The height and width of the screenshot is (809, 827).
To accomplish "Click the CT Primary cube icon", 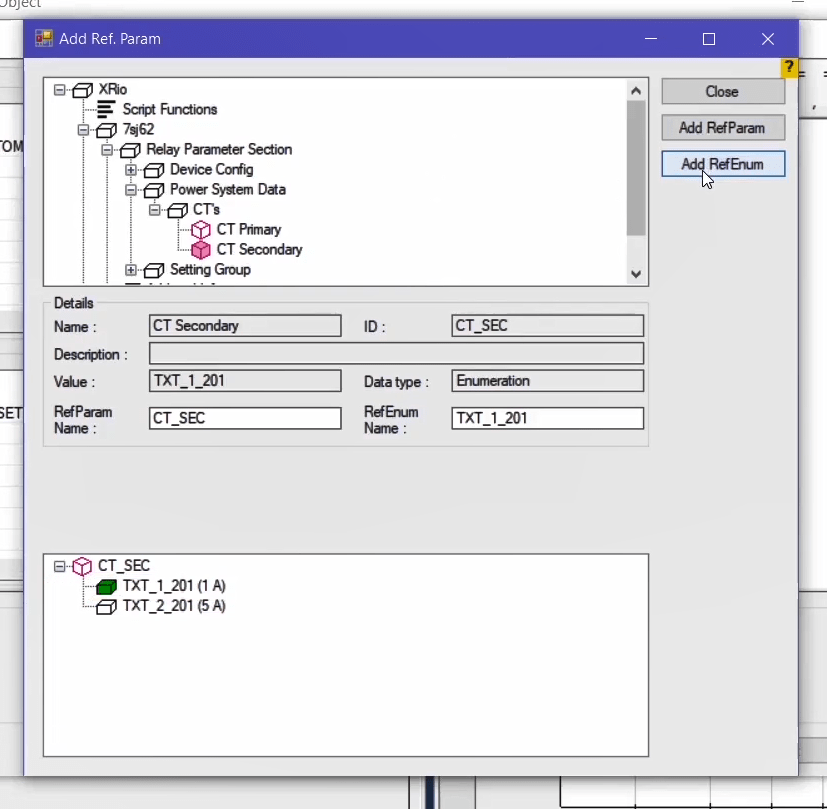I will [x=201, y=230].
